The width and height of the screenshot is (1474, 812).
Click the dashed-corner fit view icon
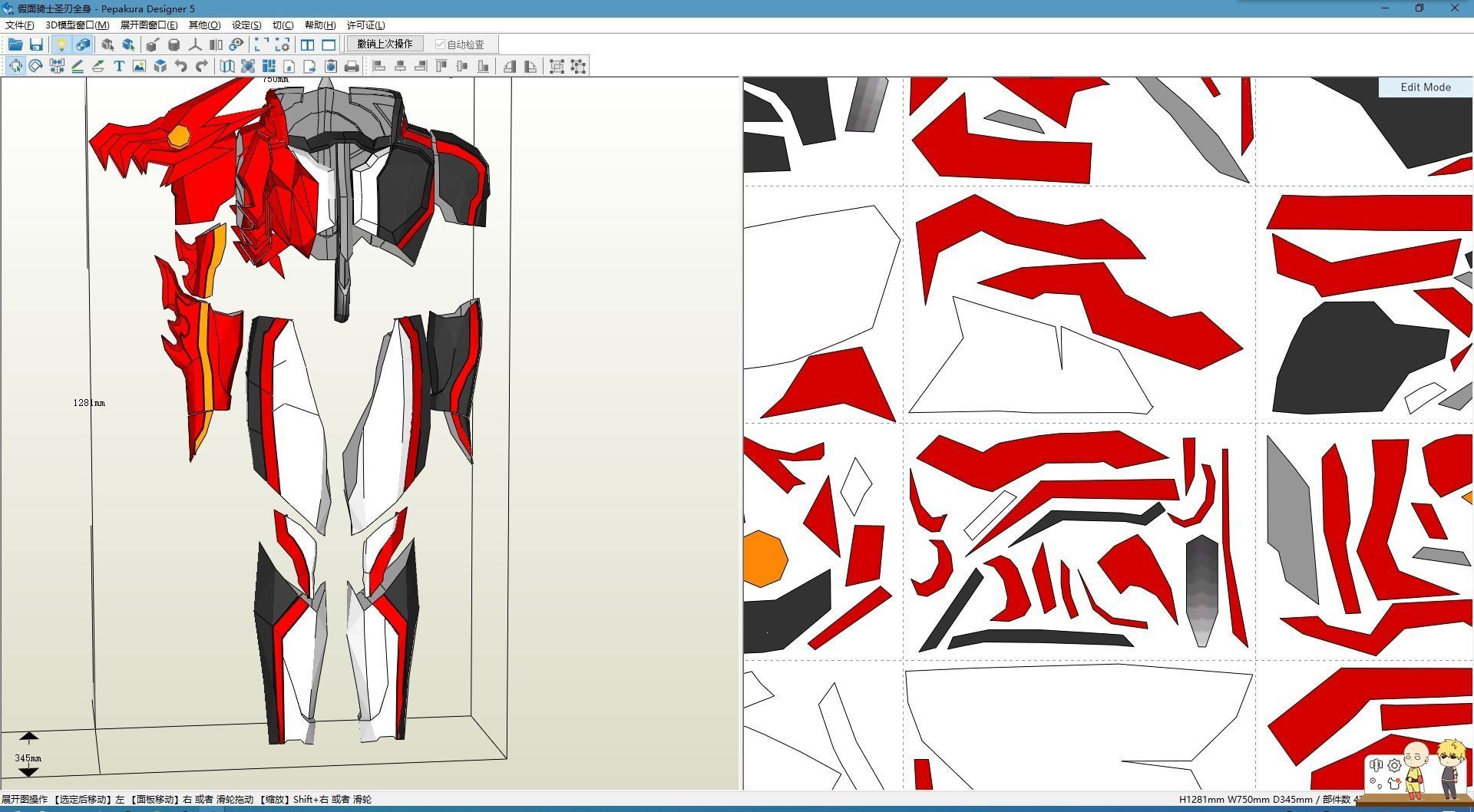coord(262,45)
